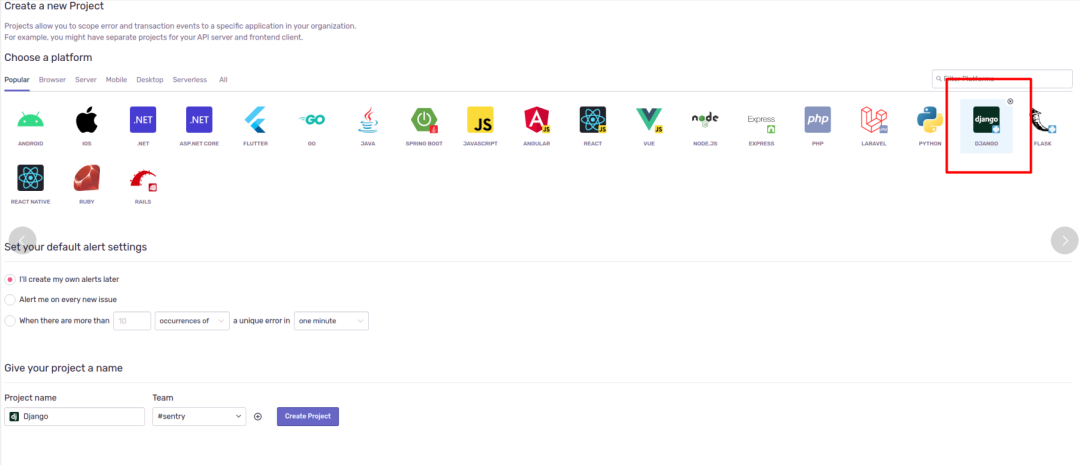This screenshot has height=465, width=1080.
Task: Choose the JavaScript platform icon
Action: [480, 120]
